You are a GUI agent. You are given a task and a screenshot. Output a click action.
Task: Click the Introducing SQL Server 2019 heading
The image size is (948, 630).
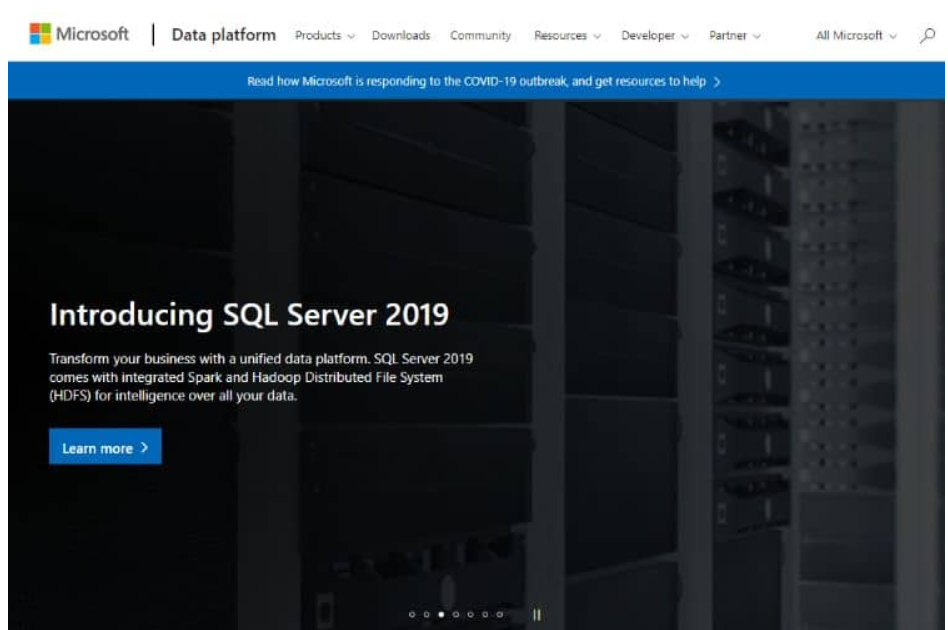(x=249, y=315)
